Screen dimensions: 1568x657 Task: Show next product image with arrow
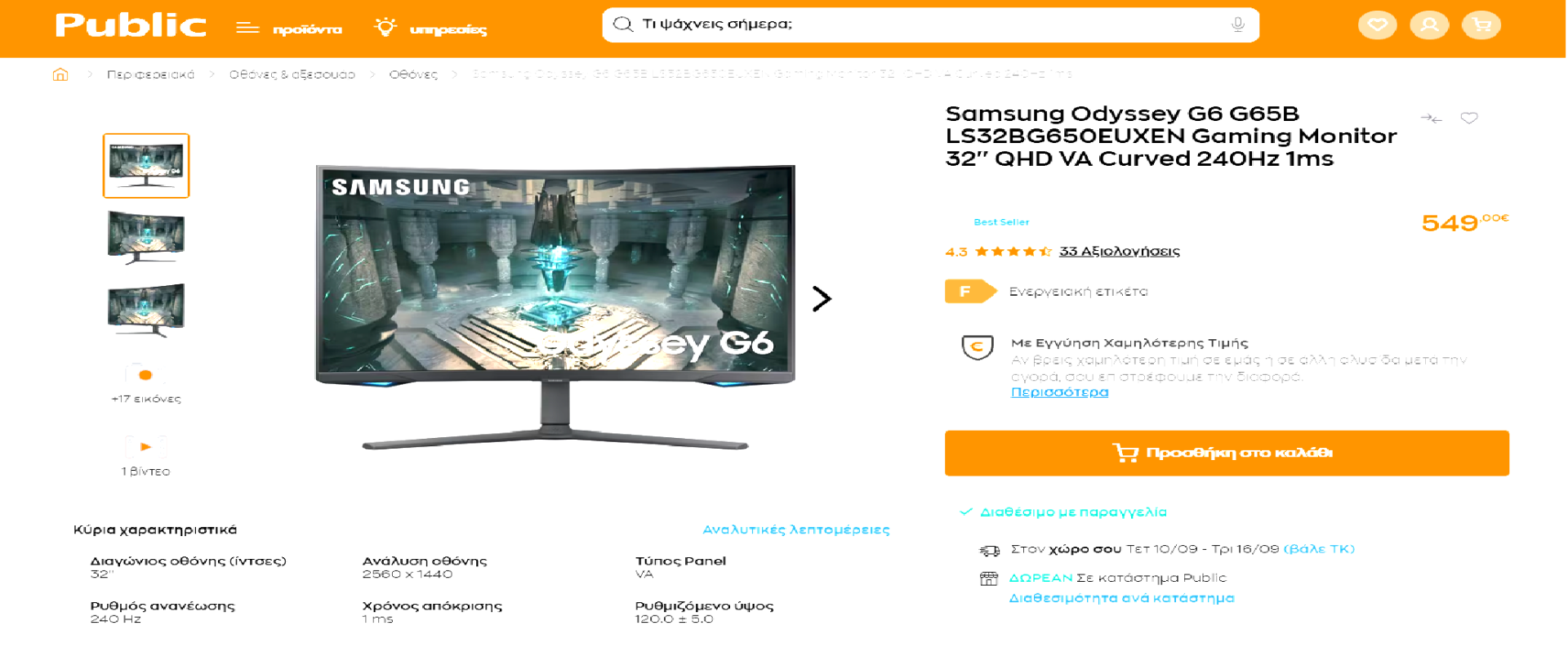(x=822, y=298)
